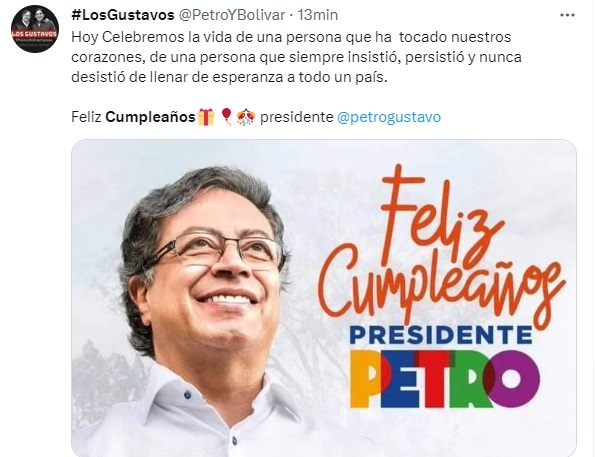The image size is (596, 457).
Task: Click the Los Gustavos profile avatar
Action: 35,29
